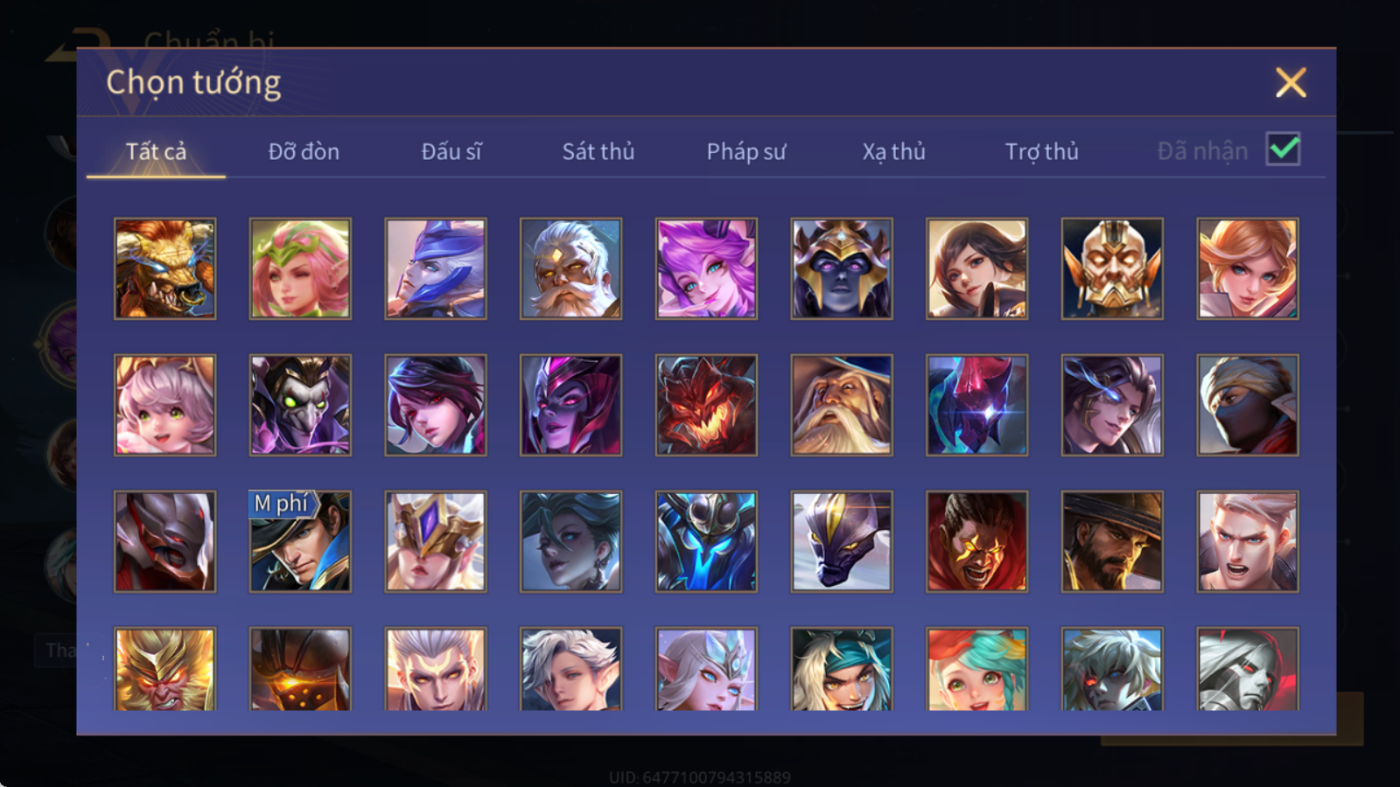Choose the blue armored mech hero portrait
1400x787 pixels.
point(706,541)
